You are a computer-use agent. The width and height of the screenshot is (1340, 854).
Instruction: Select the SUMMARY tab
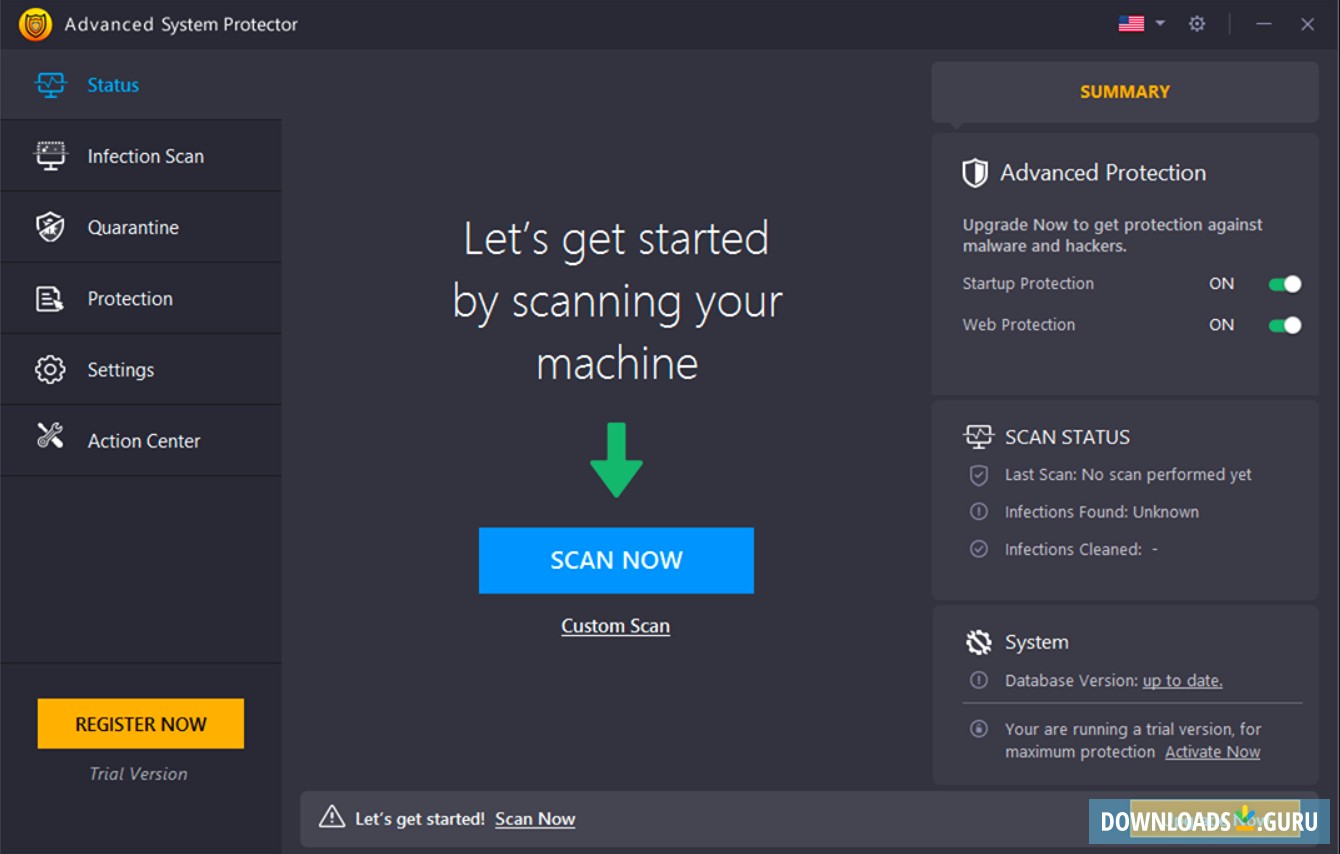(1125, 92)
